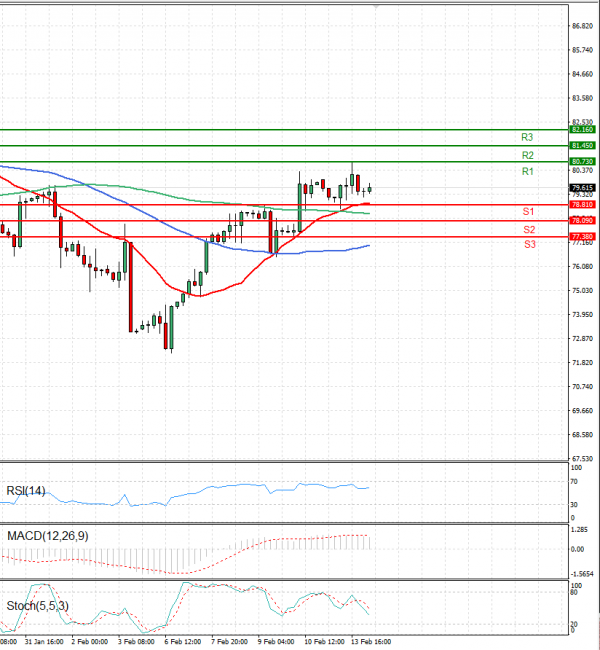The image size is (600, 650).
Task: Click the 13 Feb 16:00 time label
Action: coord(371,642)
